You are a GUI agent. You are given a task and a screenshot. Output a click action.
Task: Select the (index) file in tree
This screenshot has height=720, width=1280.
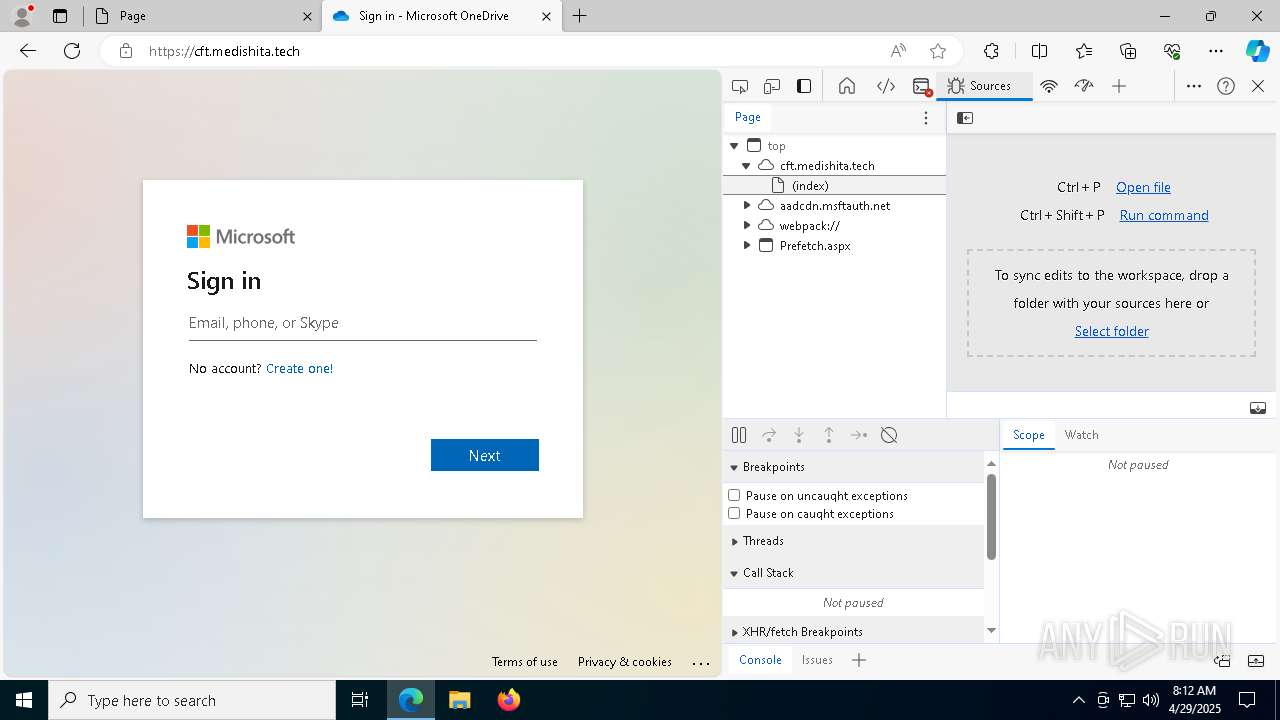(834, 185)
